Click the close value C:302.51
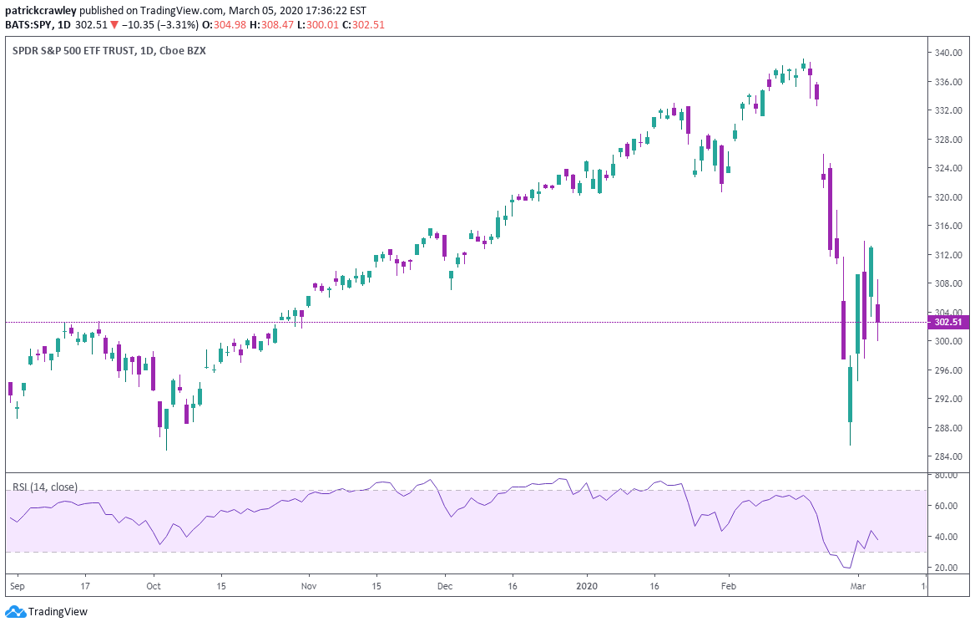The image size is (975, 627). click(x=364, y=25)
